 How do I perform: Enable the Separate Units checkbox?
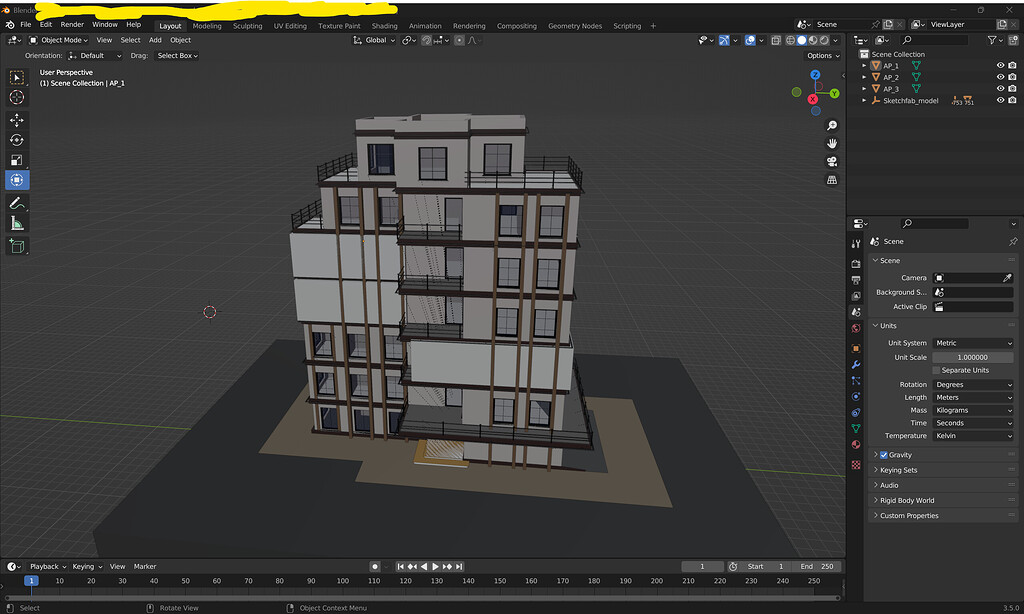tap(936, 370)
